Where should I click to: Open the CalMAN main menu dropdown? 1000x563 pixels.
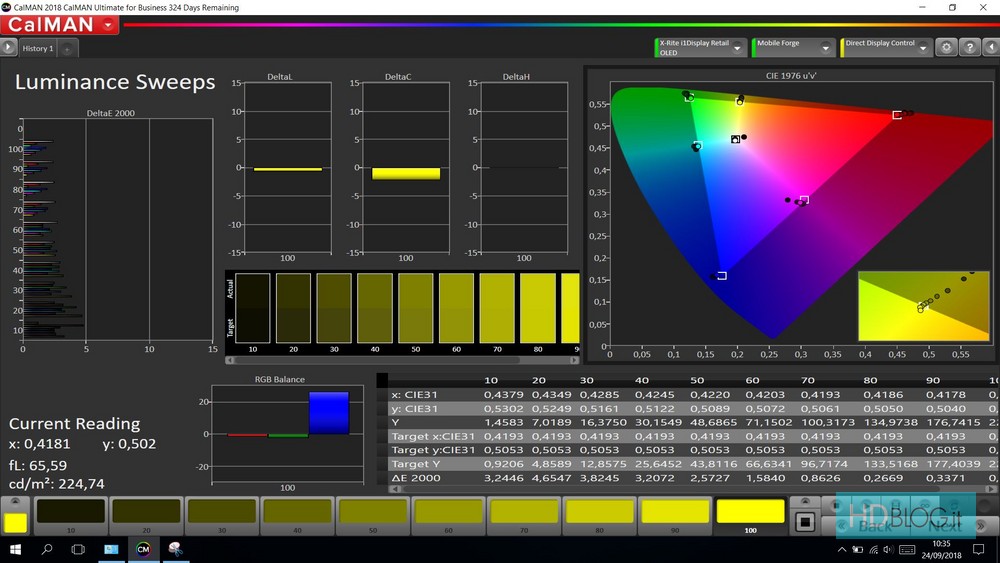pyautogui.click(x=108, y=24)
